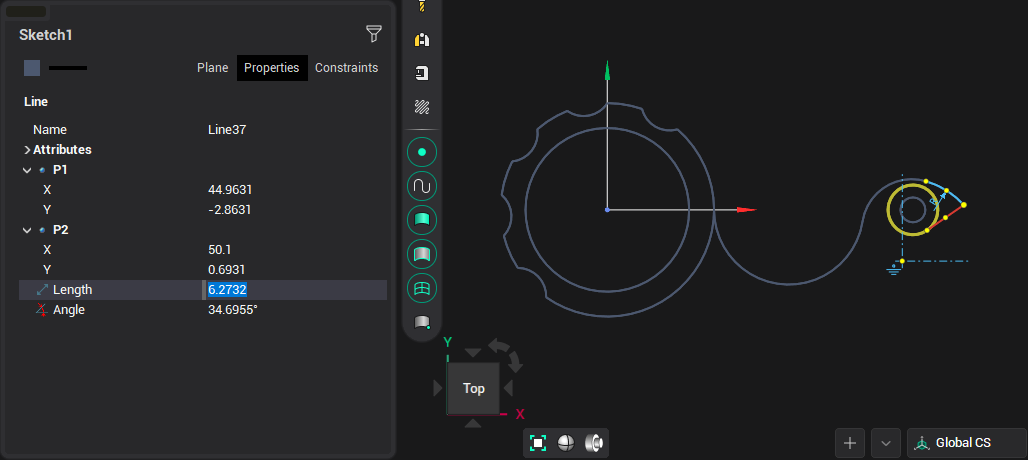
Task: Click the left arrow of the view cube
Action: [439, 388]
